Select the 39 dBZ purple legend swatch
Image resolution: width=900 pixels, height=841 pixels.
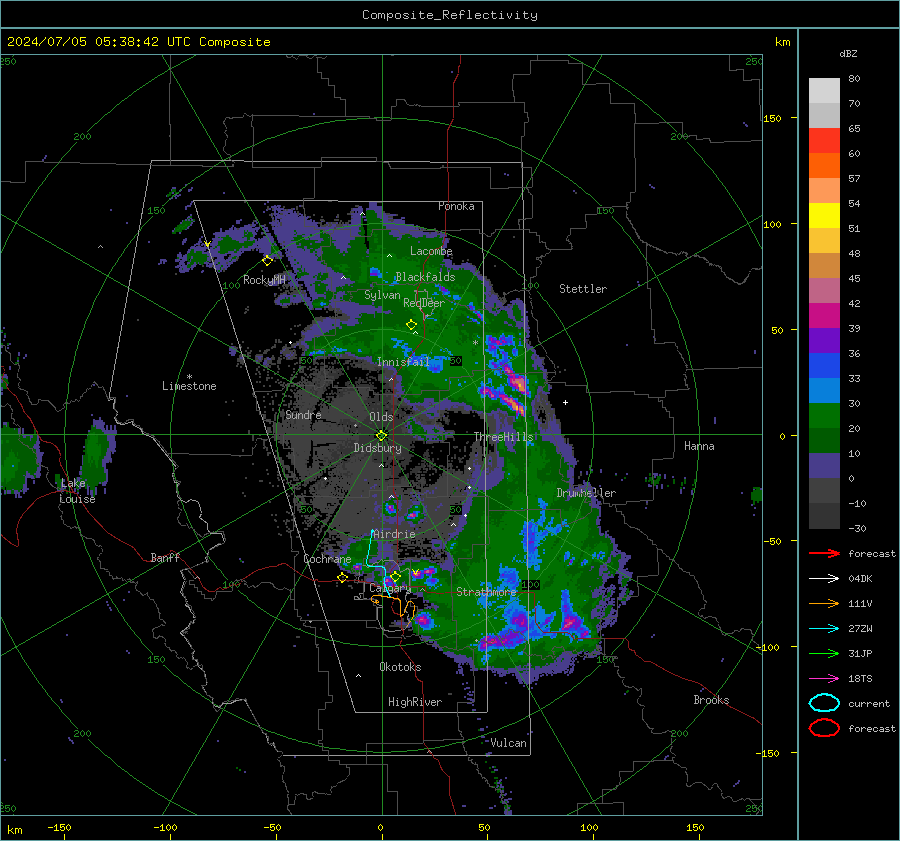[x=824, y=340]
